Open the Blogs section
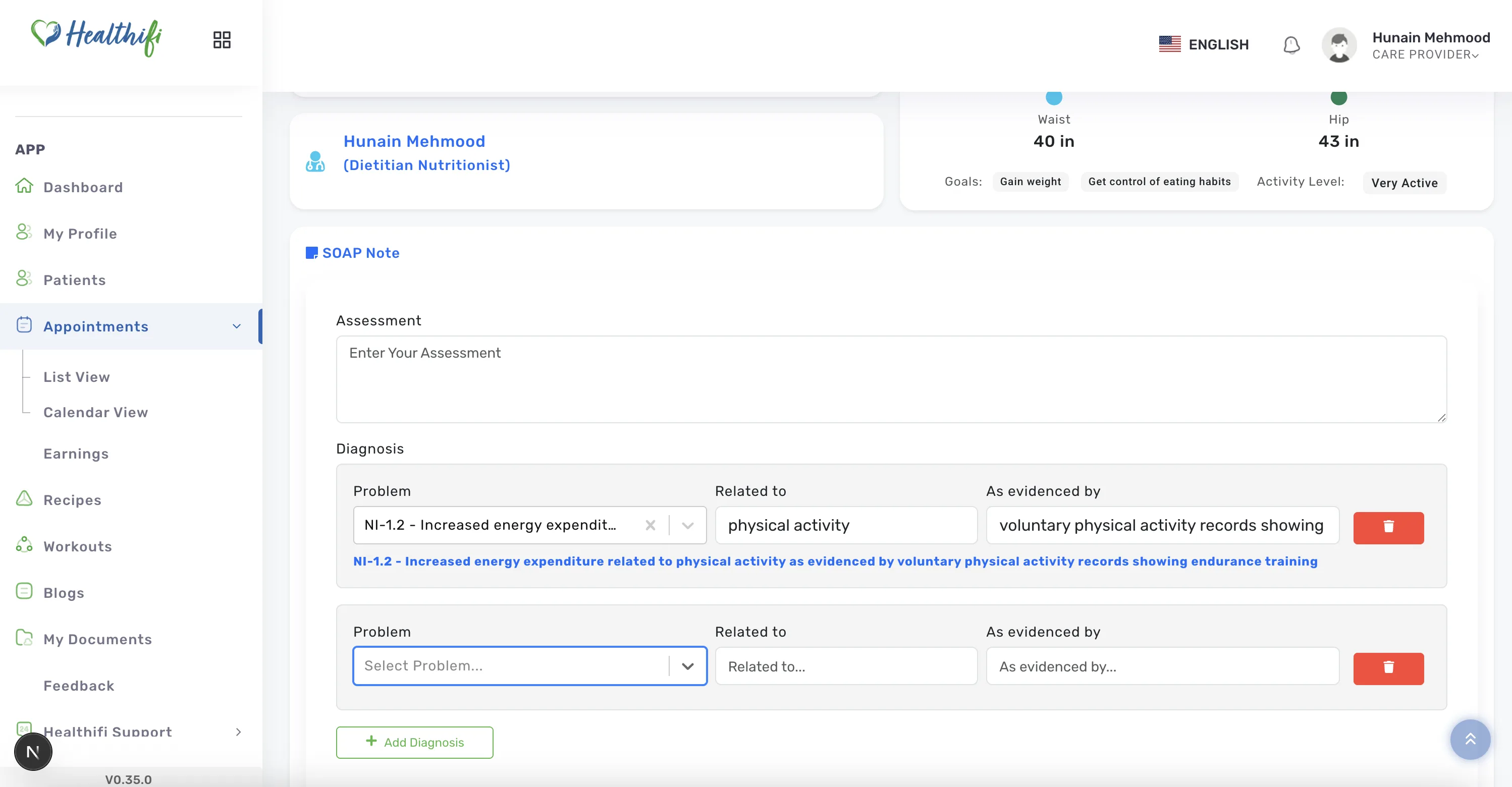Image resolution: width=1512 pixels, height=787 pixels. (x=64, y=593)
